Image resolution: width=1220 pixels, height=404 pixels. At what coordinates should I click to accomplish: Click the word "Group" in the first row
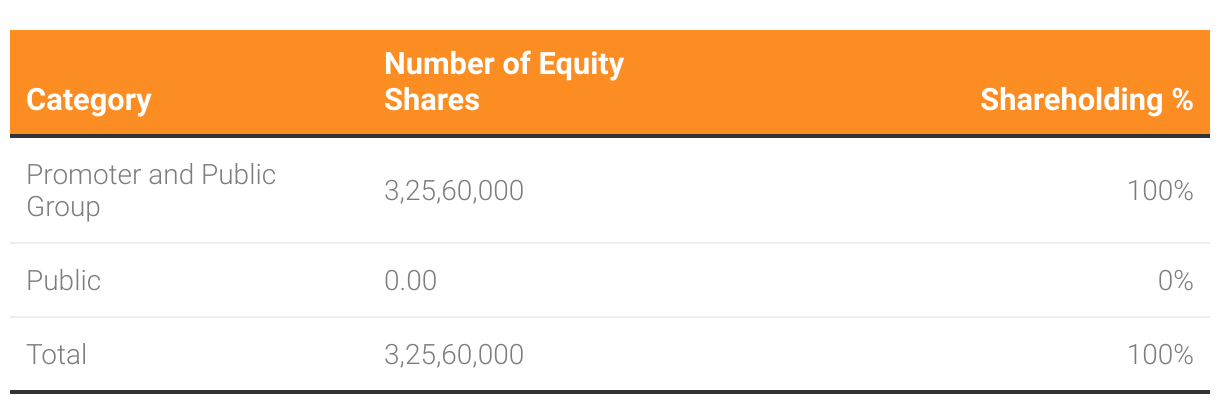tap(63, 207)
